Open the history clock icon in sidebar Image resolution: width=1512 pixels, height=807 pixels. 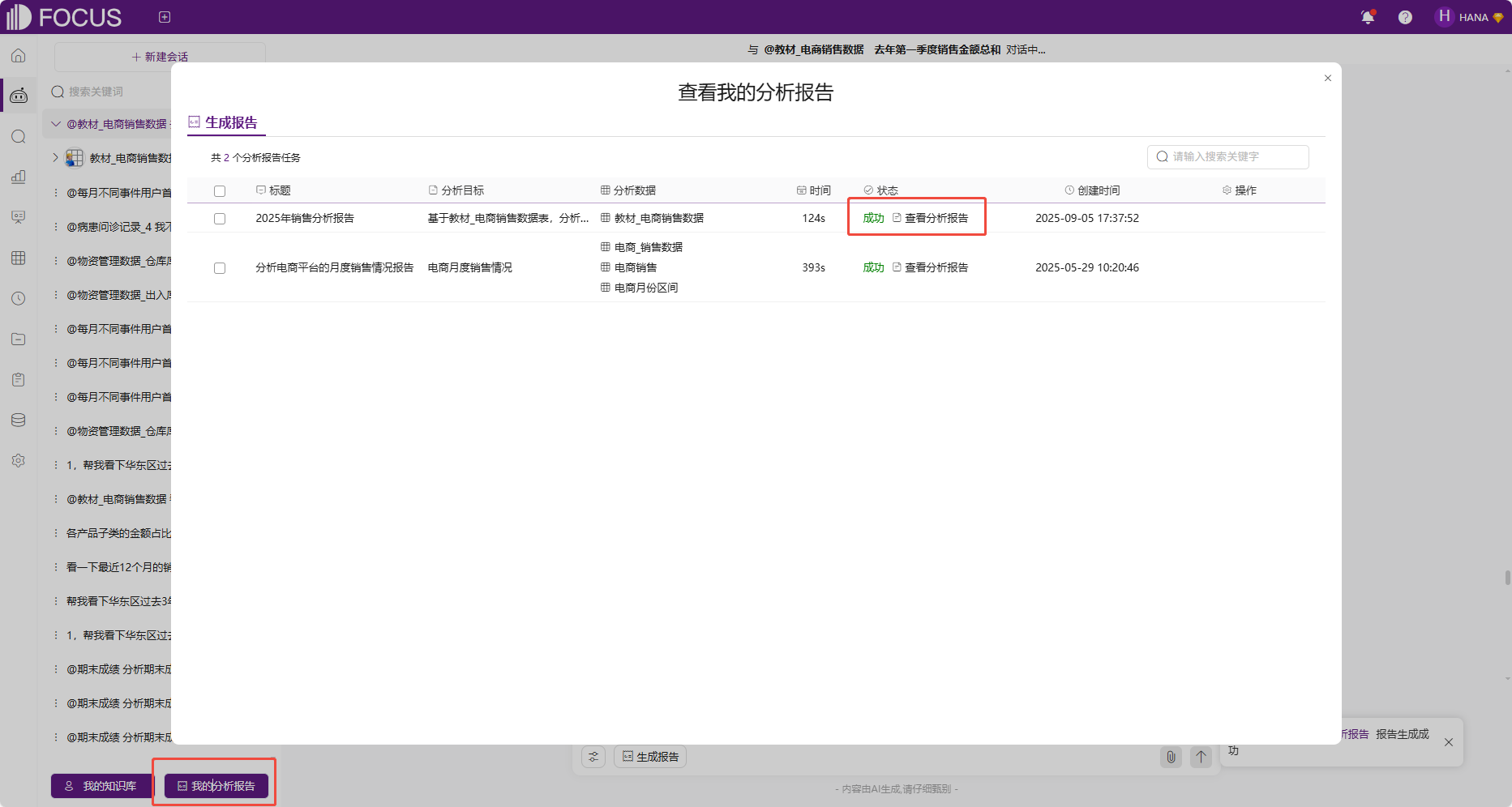(18, 298)
